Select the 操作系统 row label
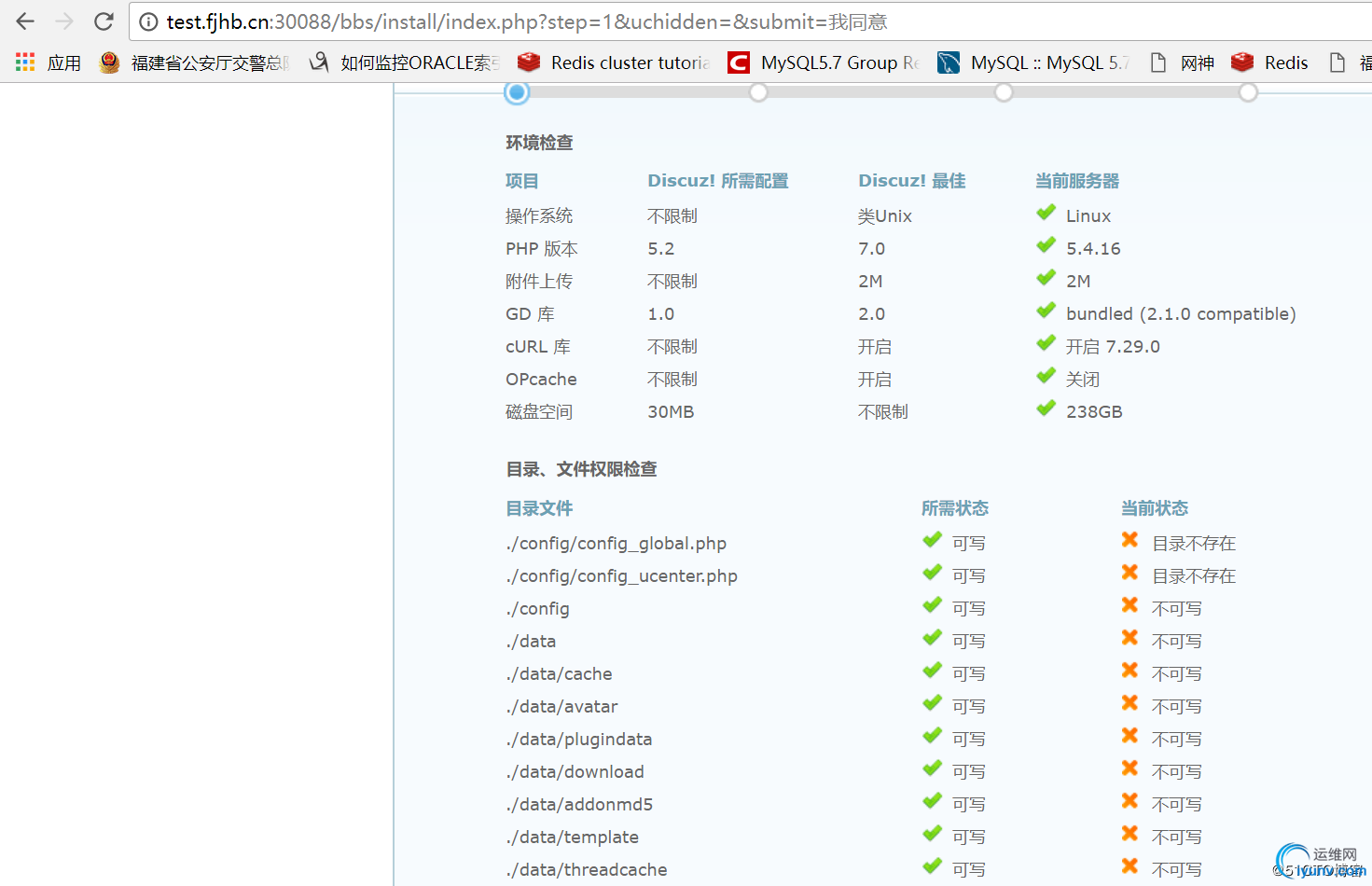The height and width of the screenshot is (886, 1372). pos(539,216)
